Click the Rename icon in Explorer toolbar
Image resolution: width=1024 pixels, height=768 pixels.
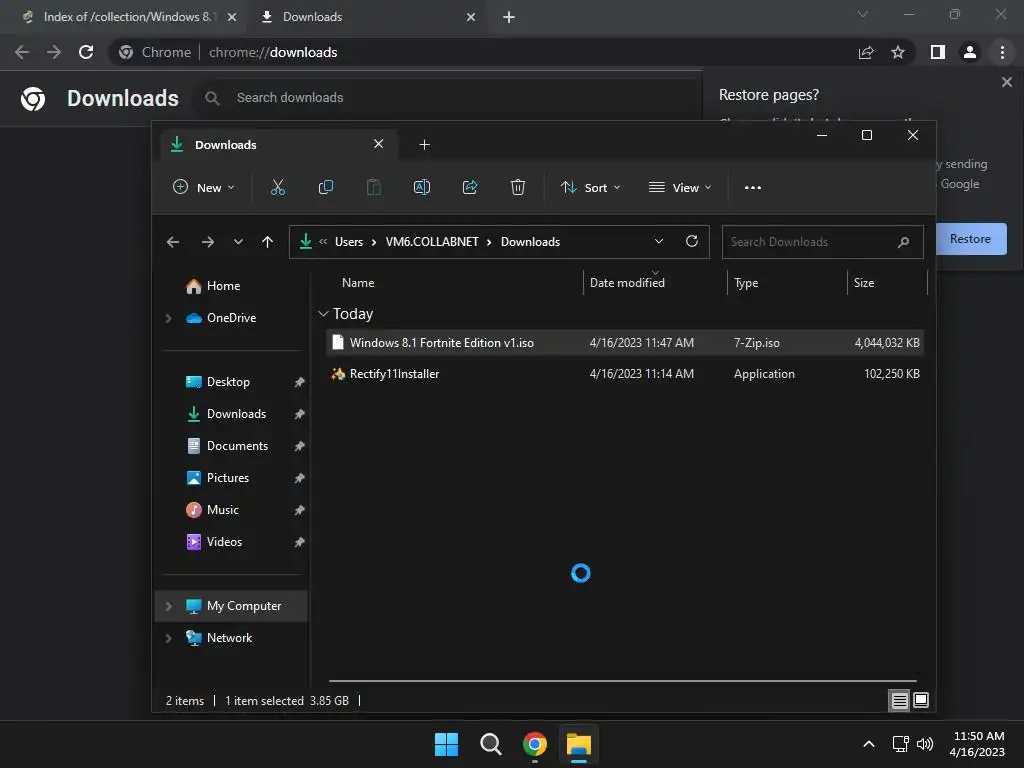coord(422,187)
